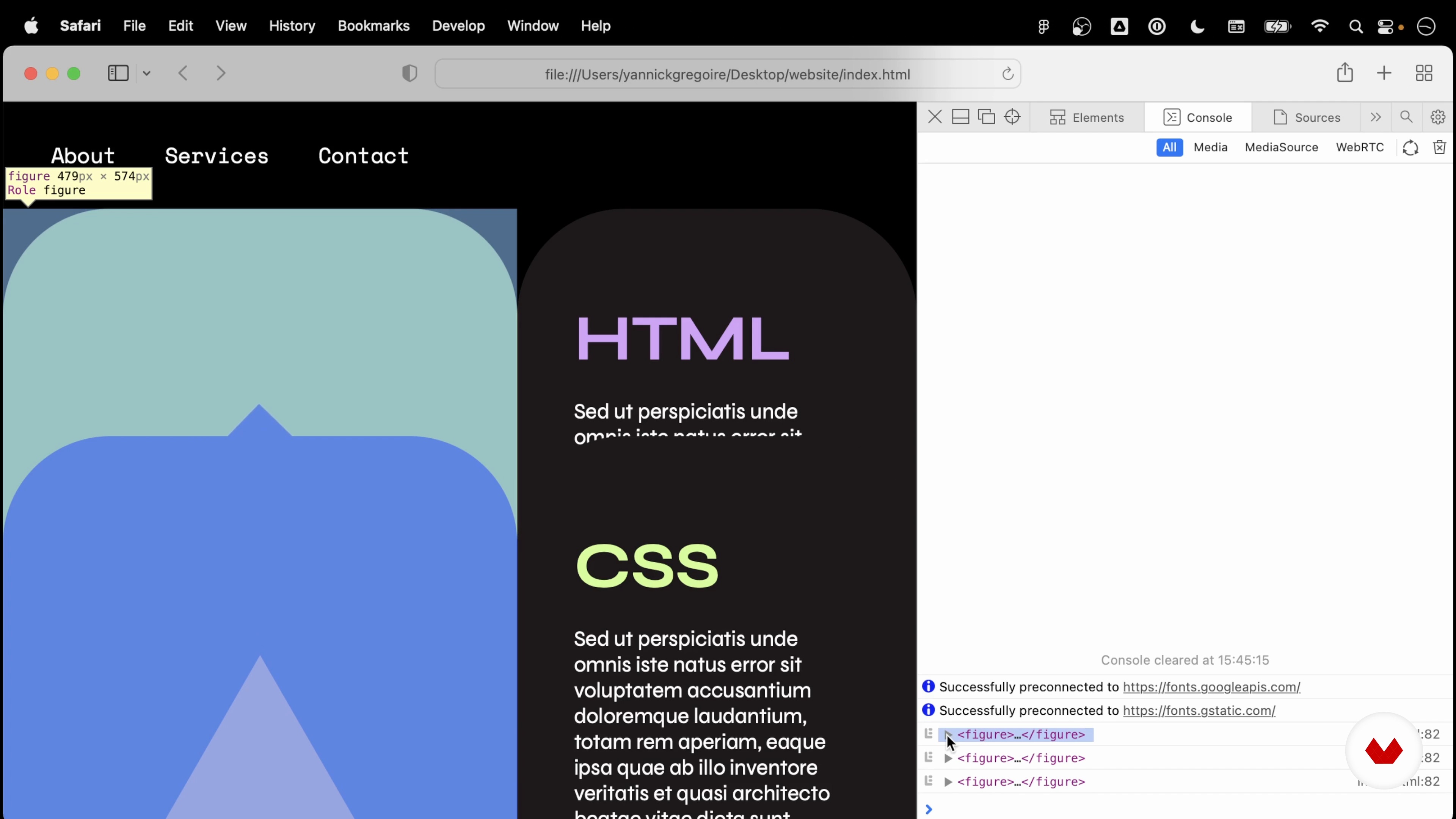Click the CSS heading on the page

click(646, 565)
